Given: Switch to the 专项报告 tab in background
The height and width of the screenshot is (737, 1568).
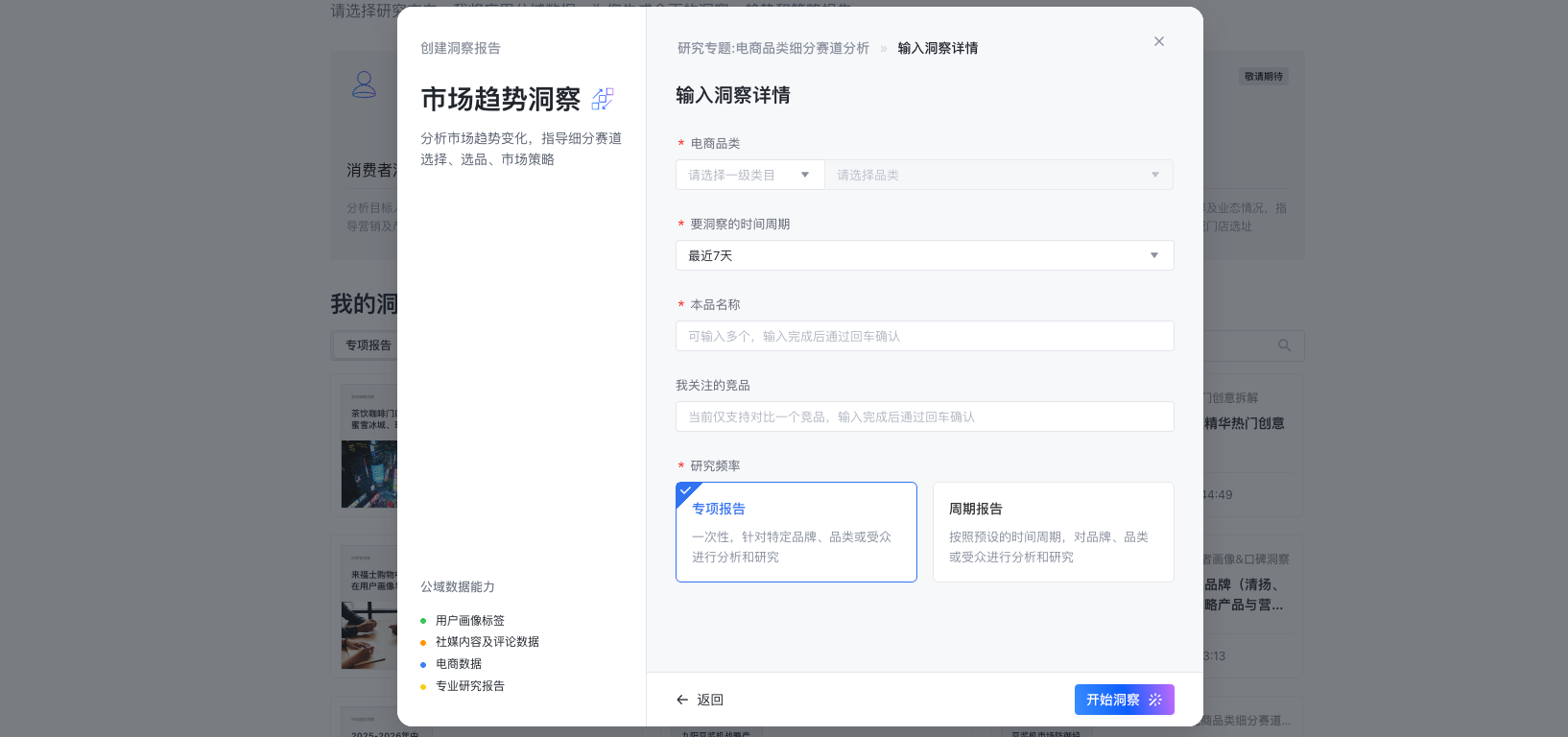Looking at the screenshot, I should tap(368, 345).
